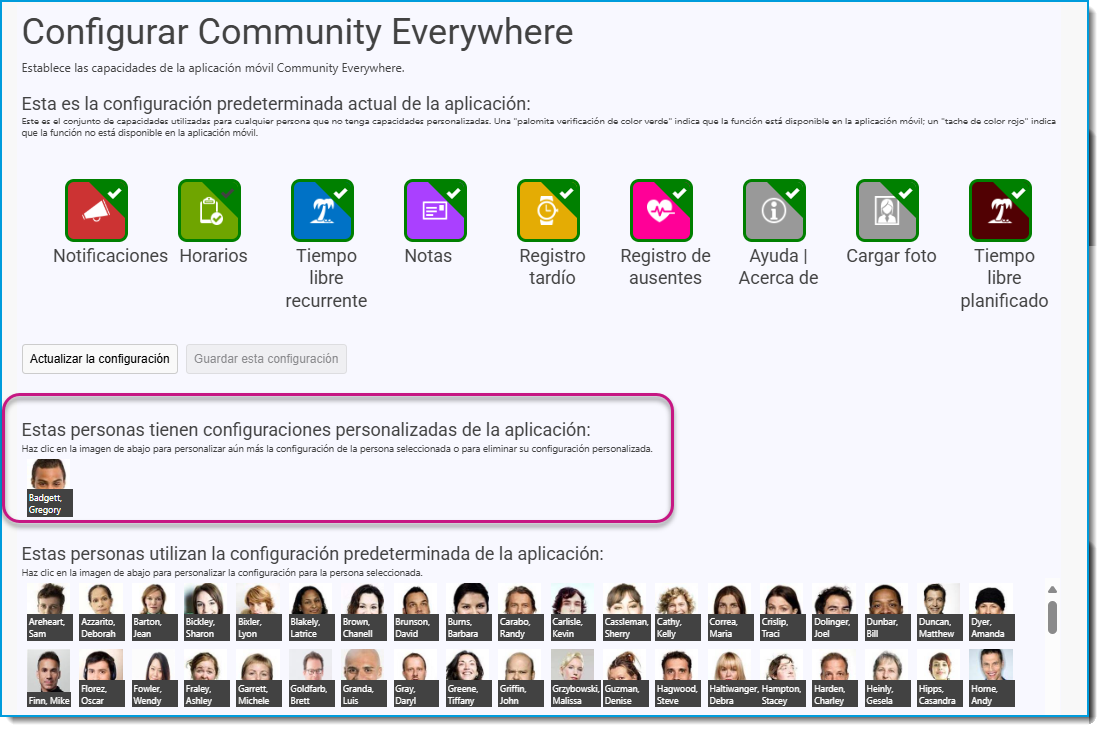Toggle the Notificaciones capability icon
This screenshot has width=1103, height=731.
pos(96,210)
